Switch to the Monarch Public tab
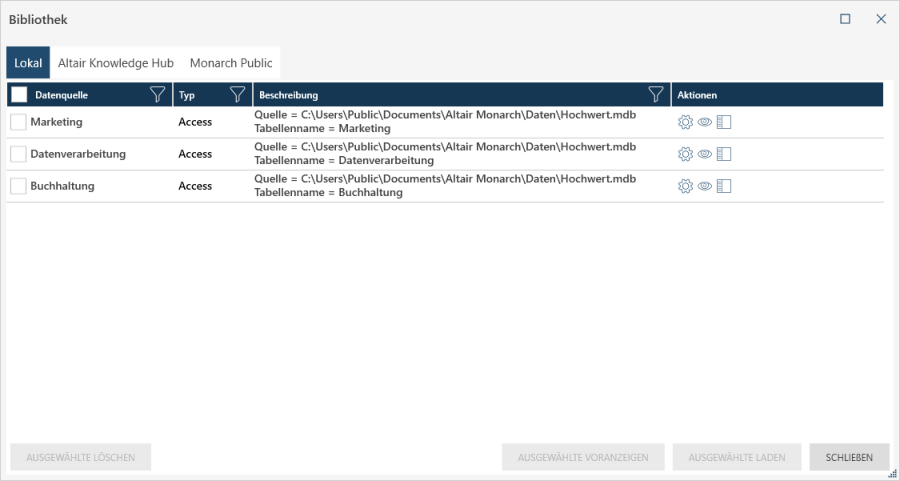 click(x=231, y=63)
